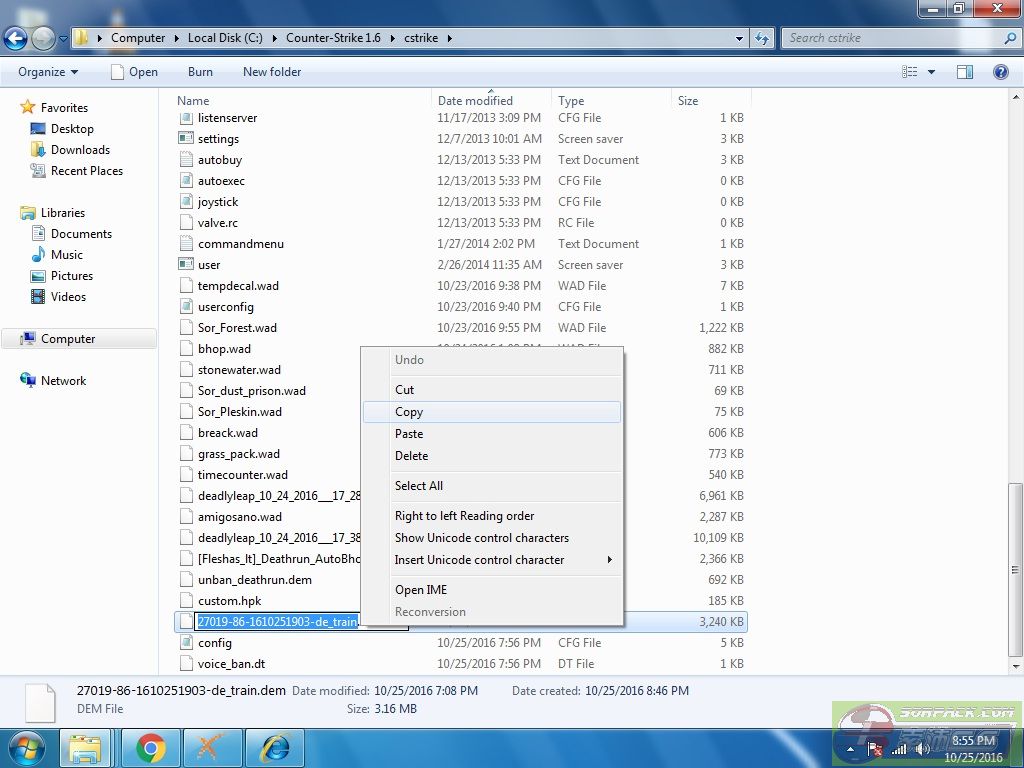Click the New folder button
Screen dimensions: 1024x768
[x=272, y=72]
